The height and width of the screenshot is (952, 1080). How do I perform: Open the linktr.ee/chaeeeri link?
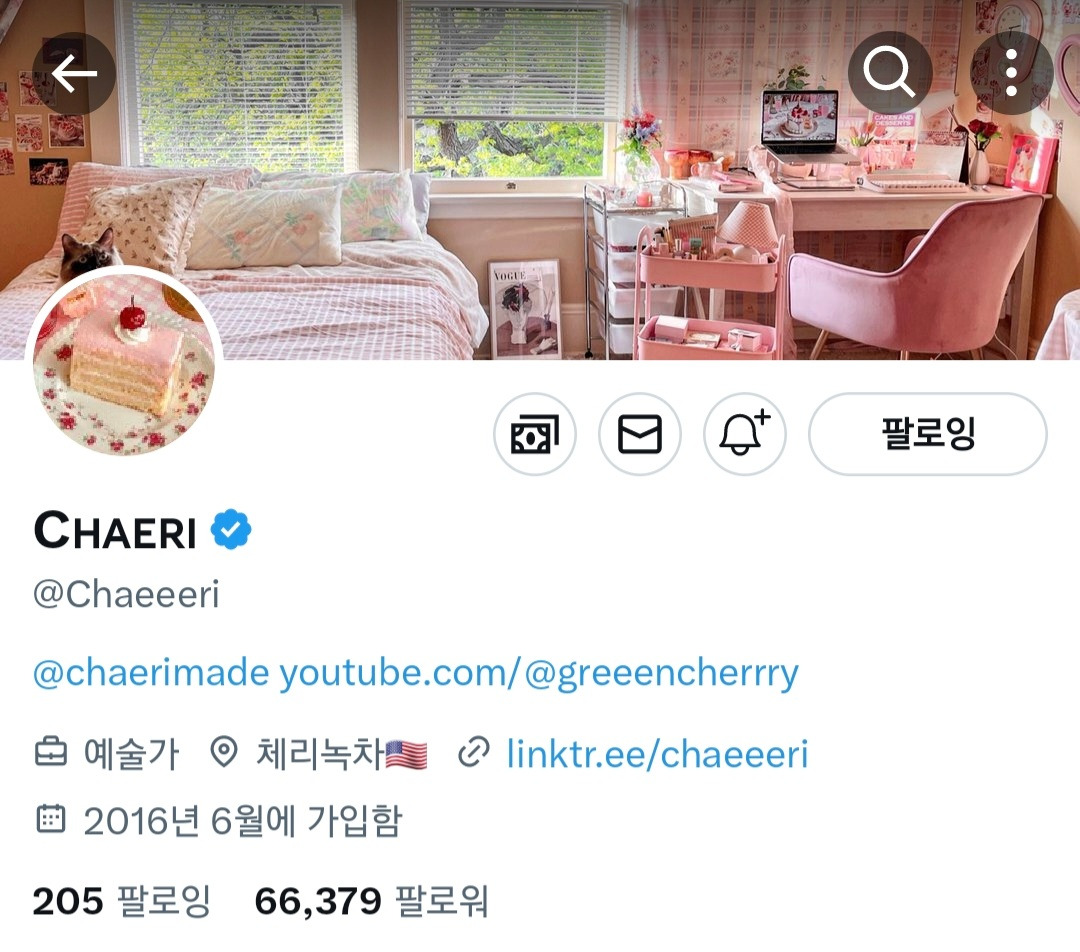pyautogui.click(x=657, y=754)
